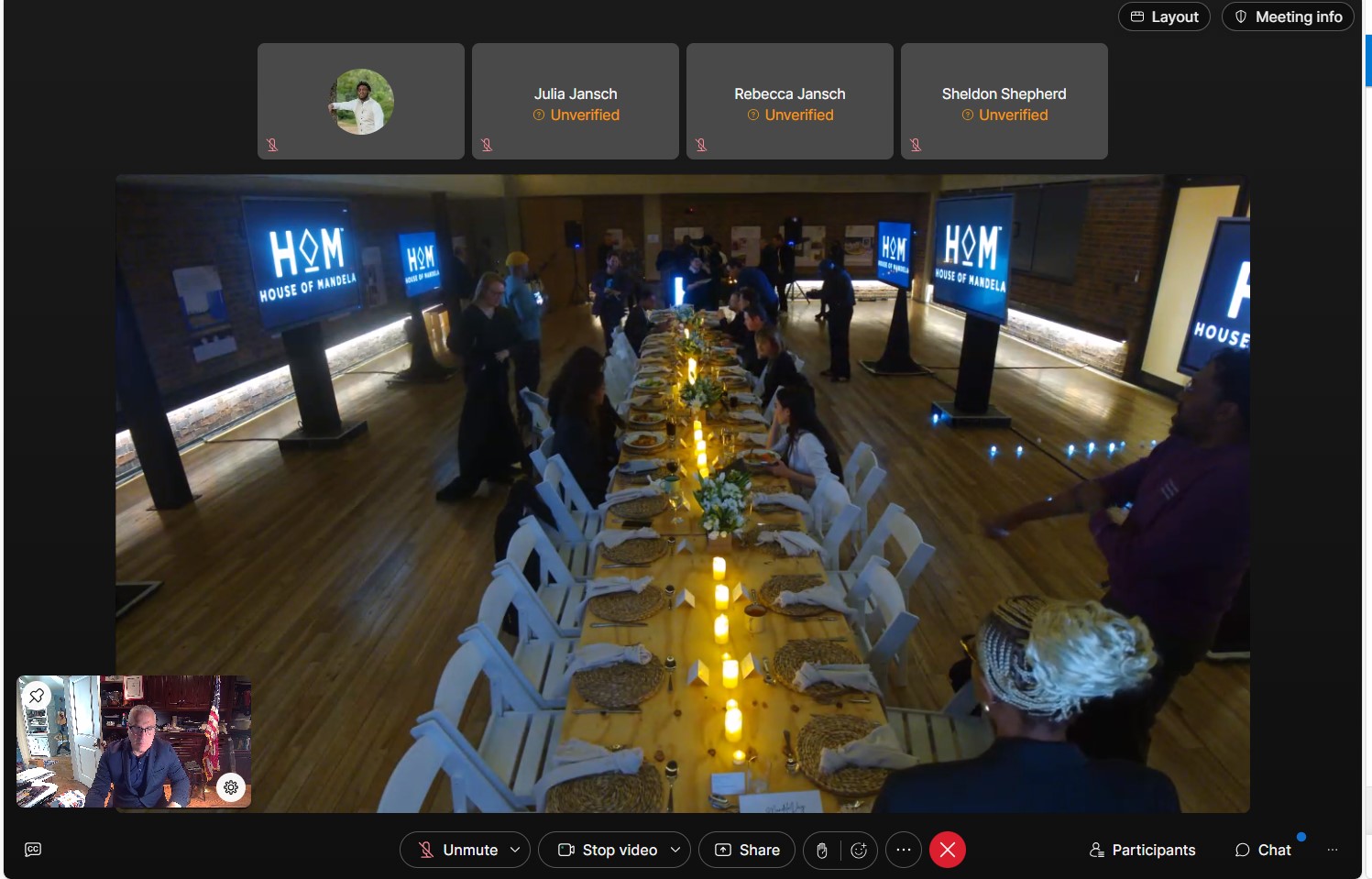Click the Share content button

pyautogui.click(x=747, y=851)
